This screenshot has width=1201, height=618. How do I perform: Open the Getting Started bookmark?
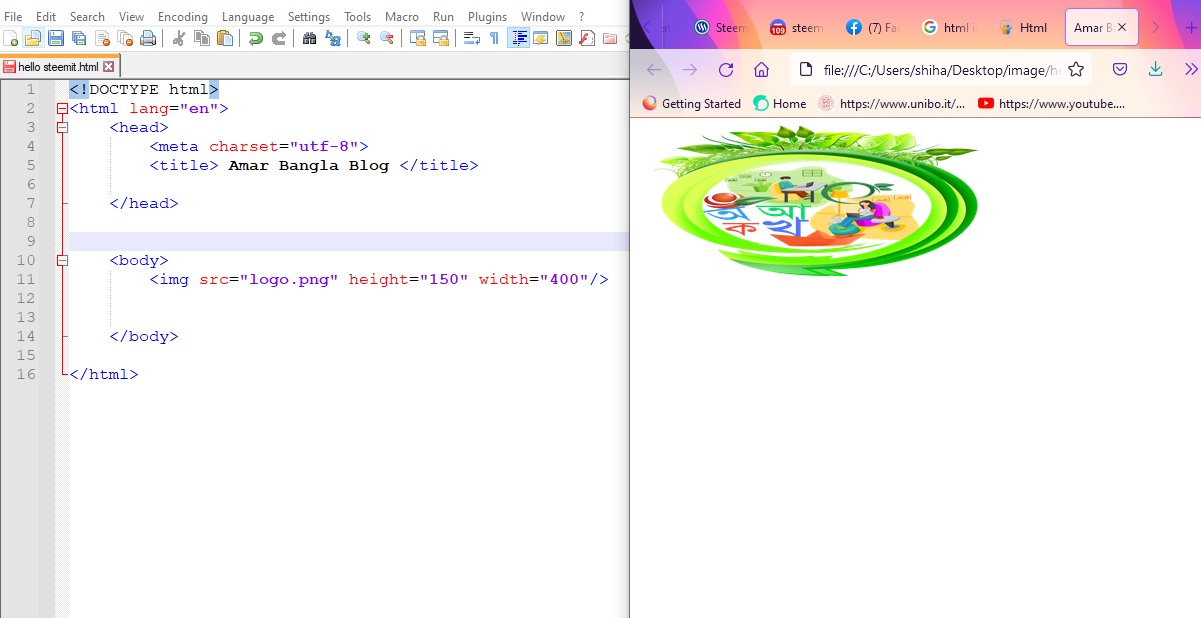pos(692,103)
